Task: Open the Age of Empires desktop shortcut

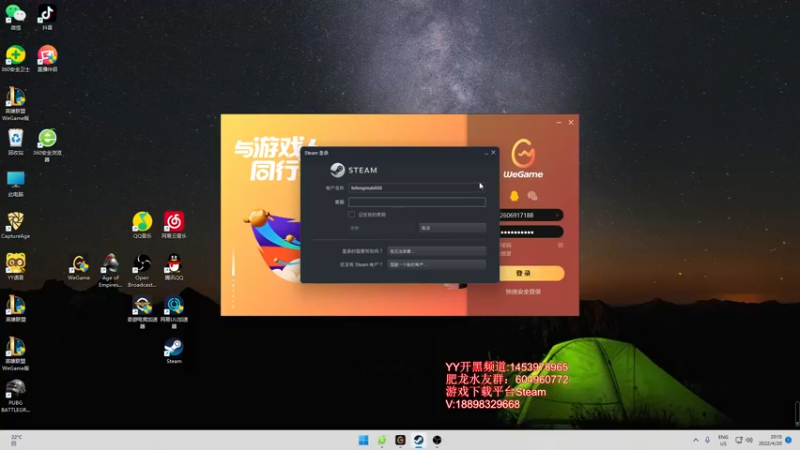Action: [x=110, y=270]
